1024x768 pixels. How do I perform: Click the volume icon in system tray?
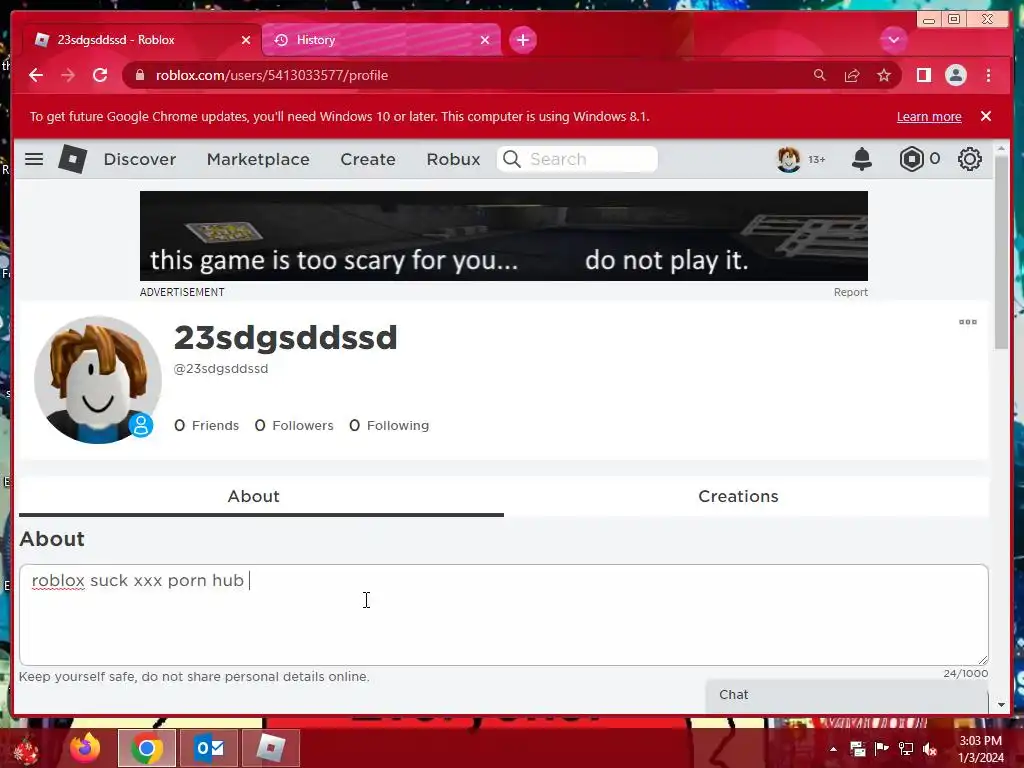coord(929,749)
